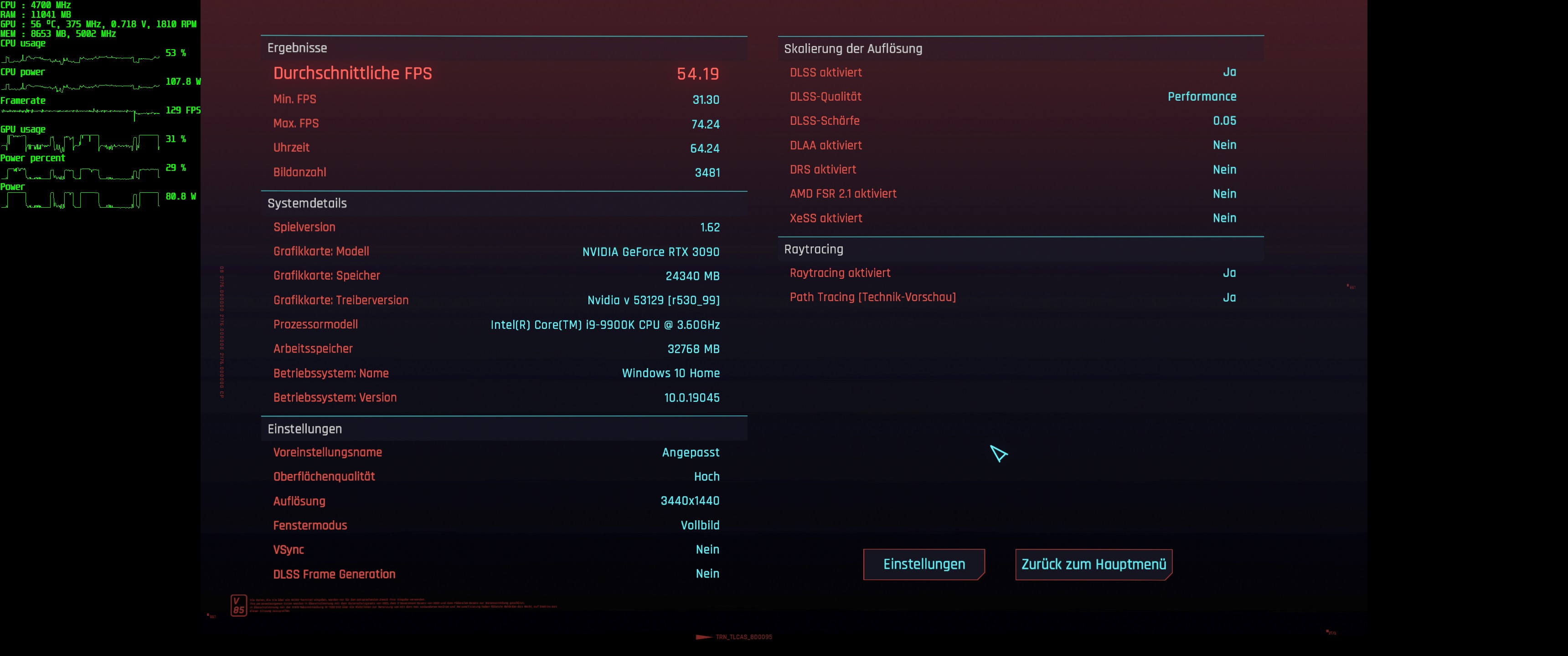
Task: Click the DLSS aktiviert Ja value
Action: click(1229, 72)
